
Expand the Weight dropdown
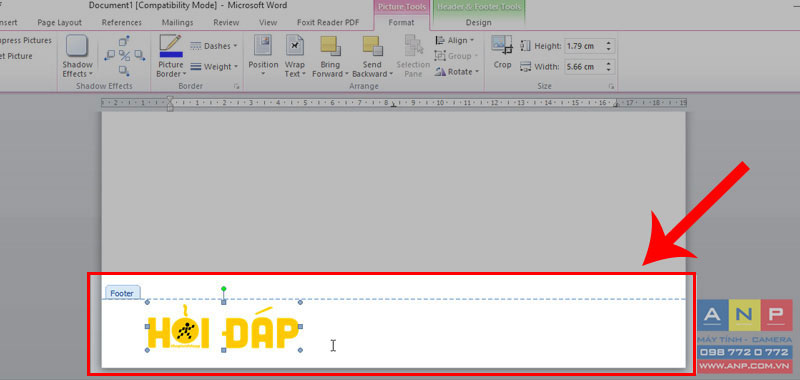tap(213, 67)
